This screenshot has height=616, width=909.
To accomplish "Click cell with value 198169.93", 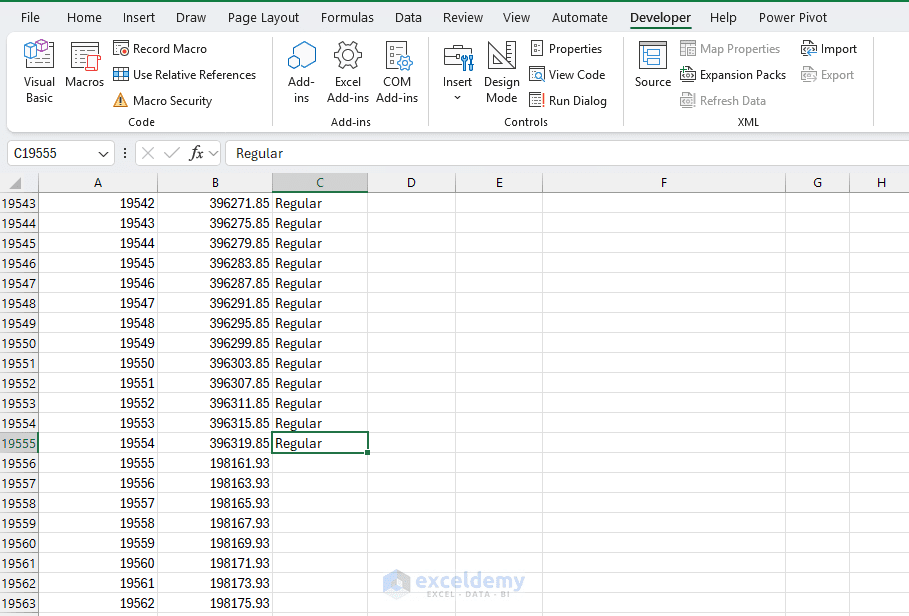I will (x=215, y=544).
